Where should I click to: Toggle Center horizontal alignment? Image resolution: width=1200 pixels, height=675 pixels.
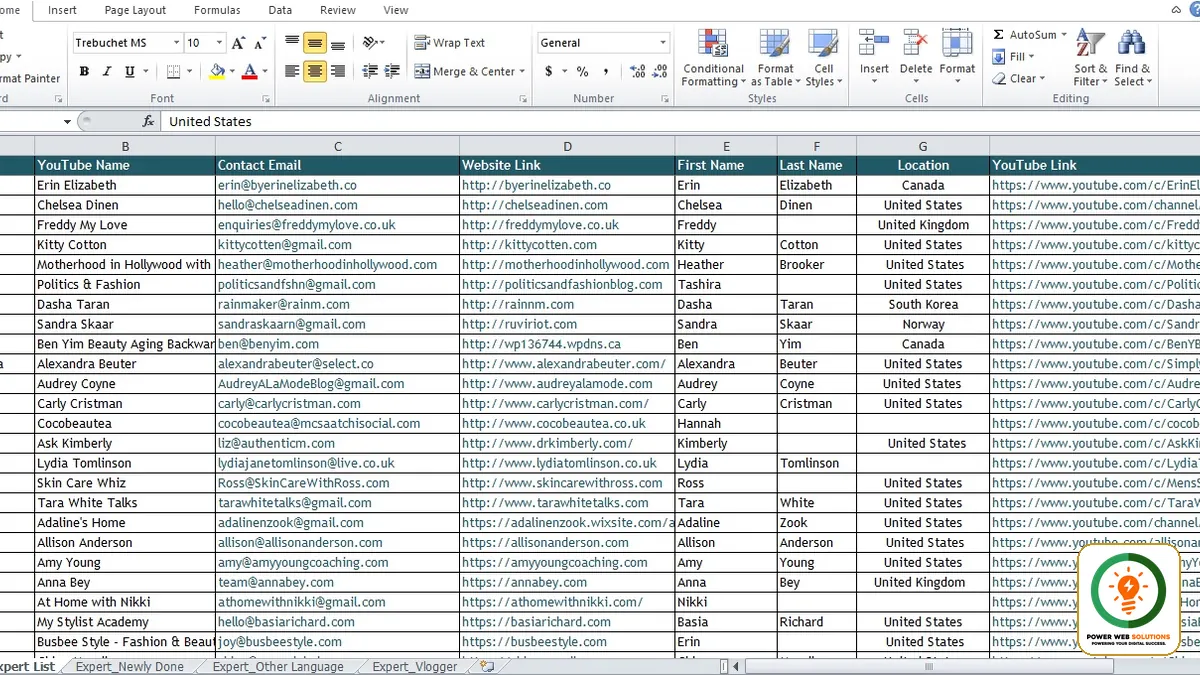[315, 71]
